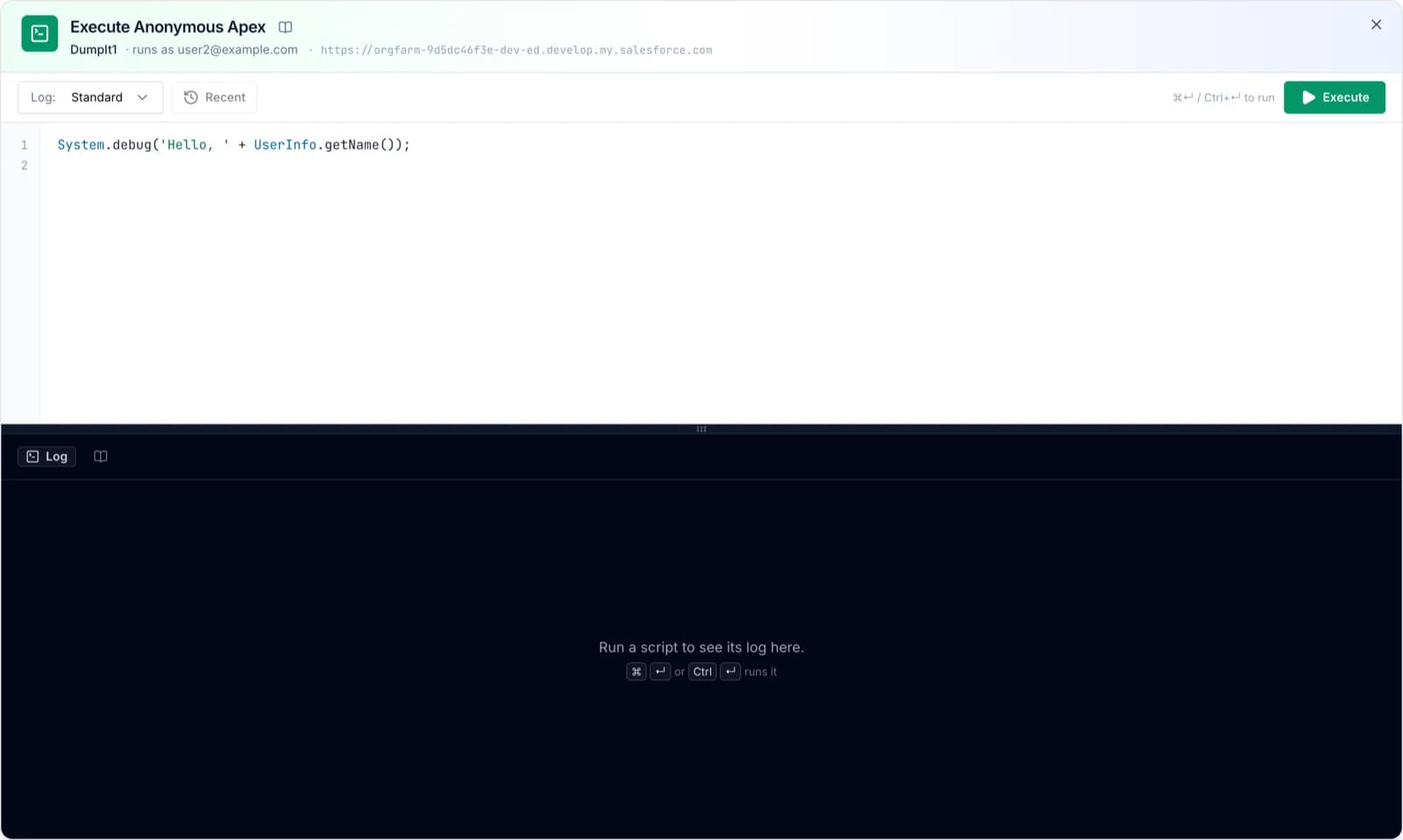The height and width of the screenshot is (840, 1403).
Task: Place cursor in code line 1
Action: point(233,145)
